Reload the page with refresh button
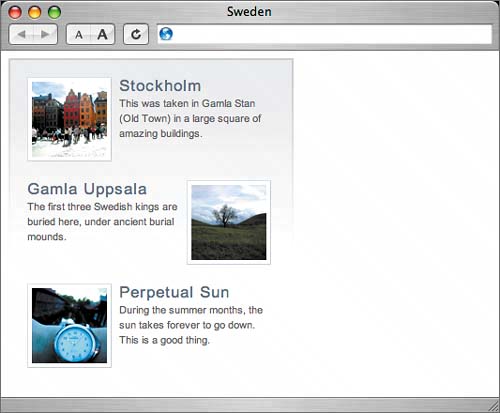 coord(136,34)
